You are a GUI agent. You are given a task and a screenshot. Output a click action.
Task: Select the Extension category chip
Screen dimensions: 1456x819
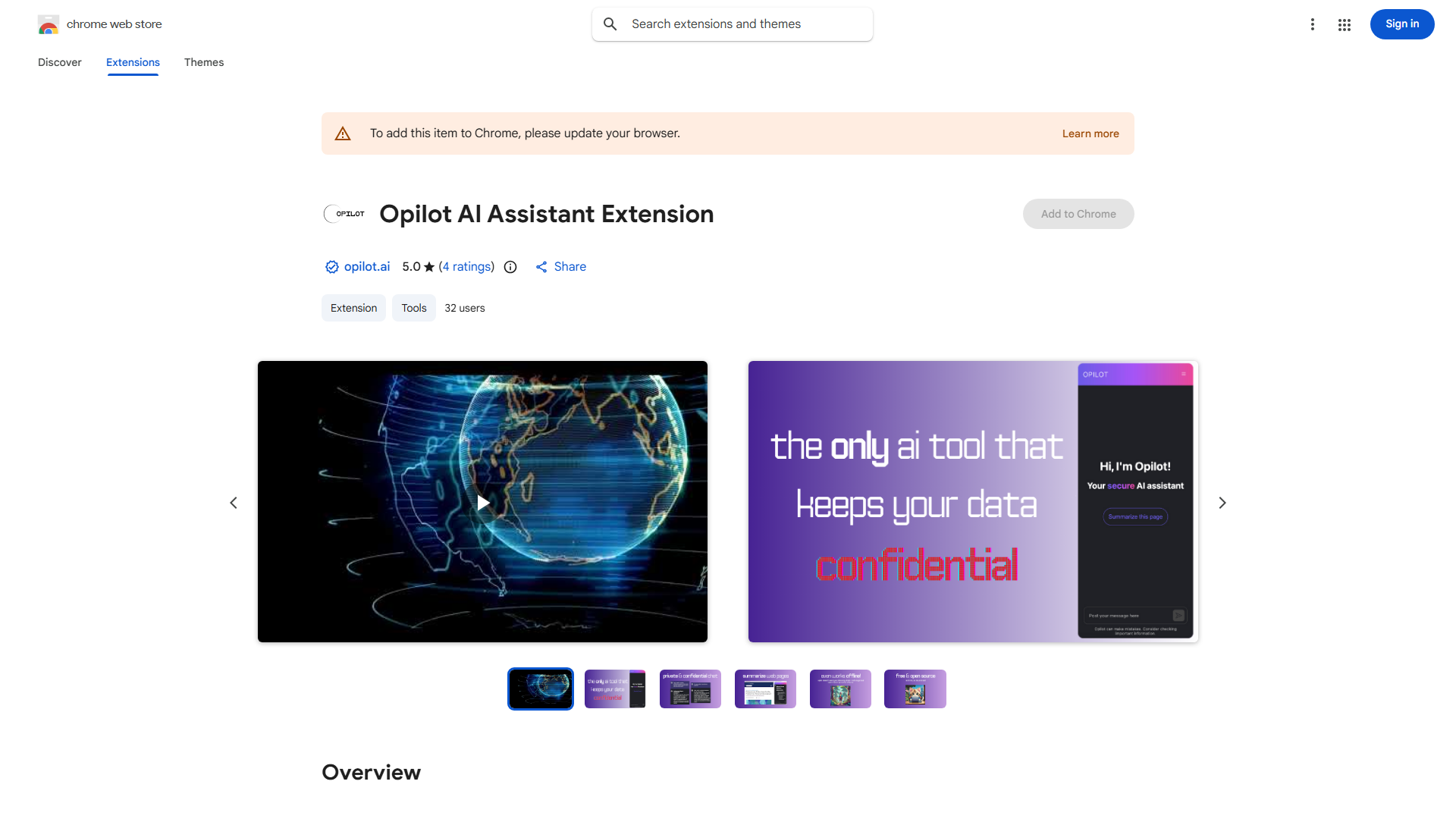(353, 307)
